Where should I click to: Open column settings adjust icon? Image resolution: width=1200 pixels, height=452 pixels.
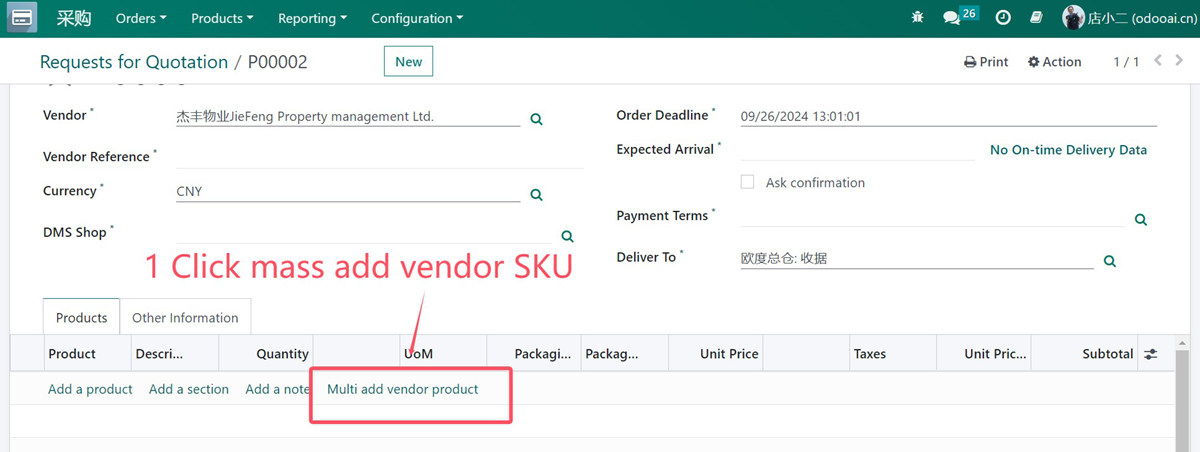tap(1151, 354)
